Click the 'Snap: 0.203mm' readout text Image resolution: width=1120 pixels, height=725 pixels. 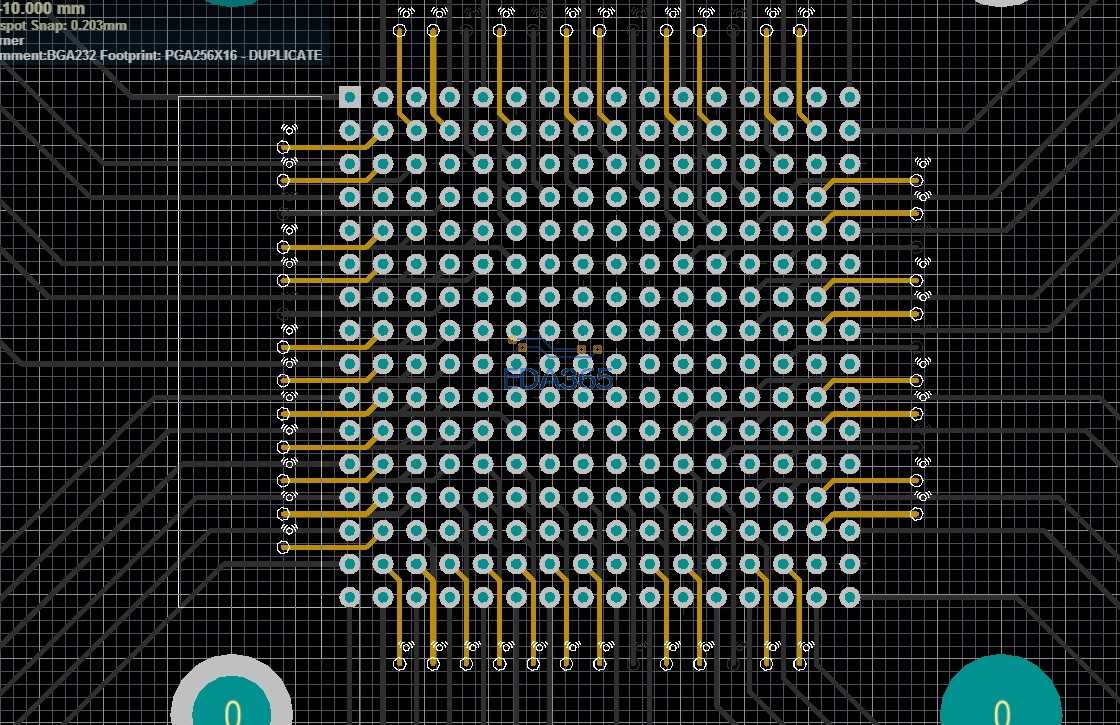79,25
